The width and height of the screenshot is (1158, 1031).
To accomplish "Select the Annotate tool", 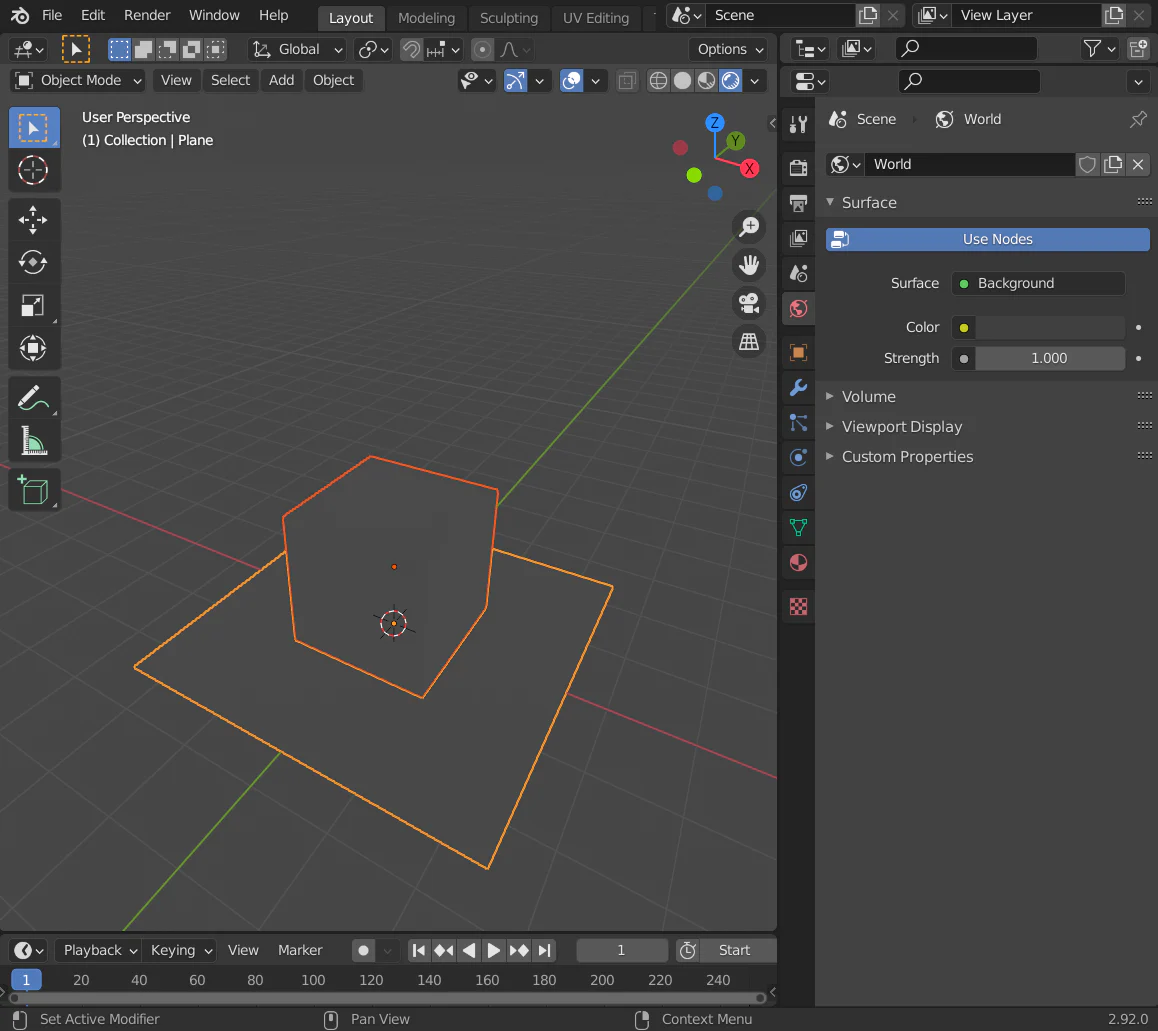I will coord(33,398).
